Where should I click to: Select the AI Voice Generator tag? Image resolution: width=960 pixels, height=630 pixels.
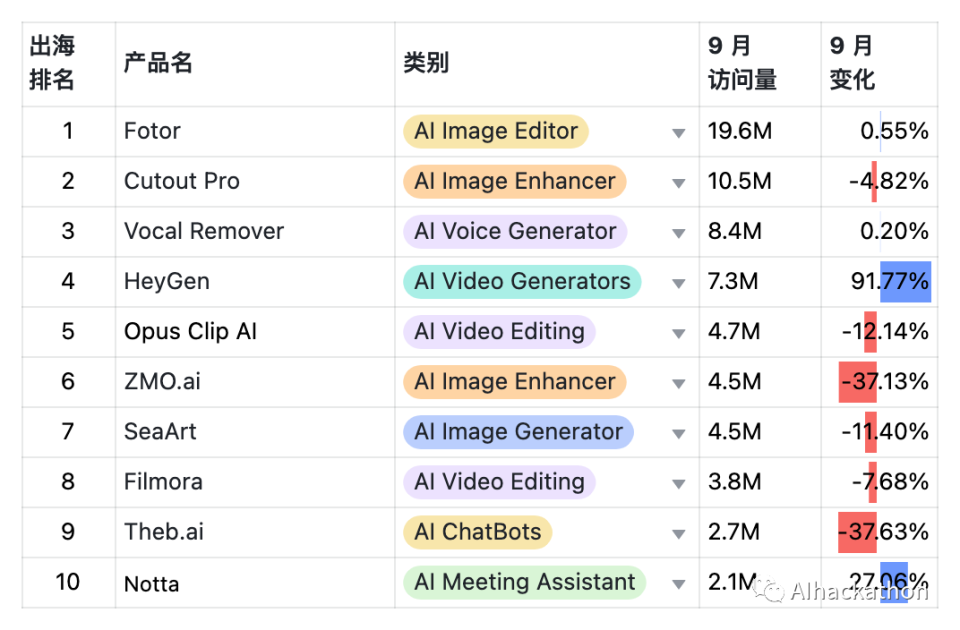[515, 231]
